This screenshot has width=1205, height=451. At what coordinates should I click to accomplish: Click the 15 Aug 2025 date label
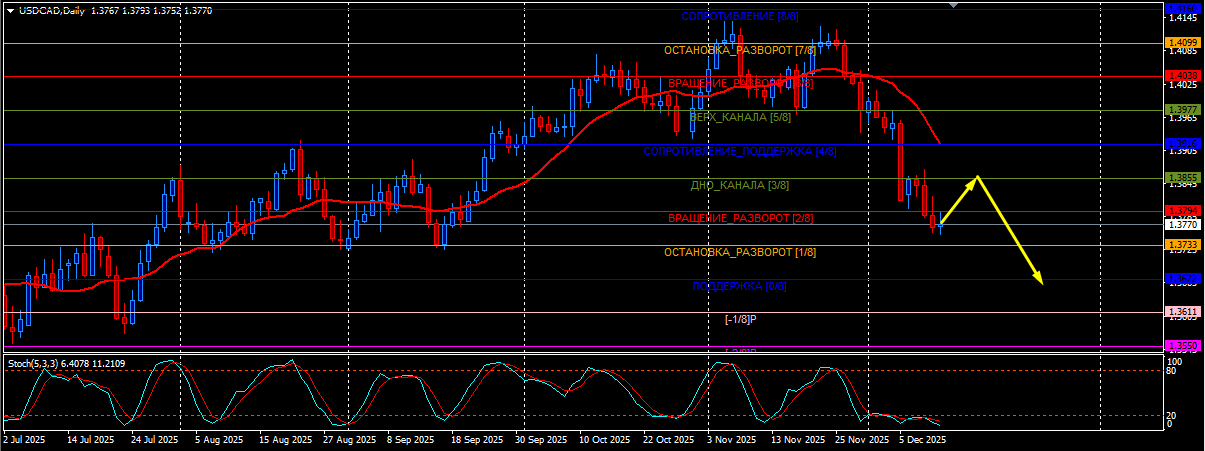(284, 439)
